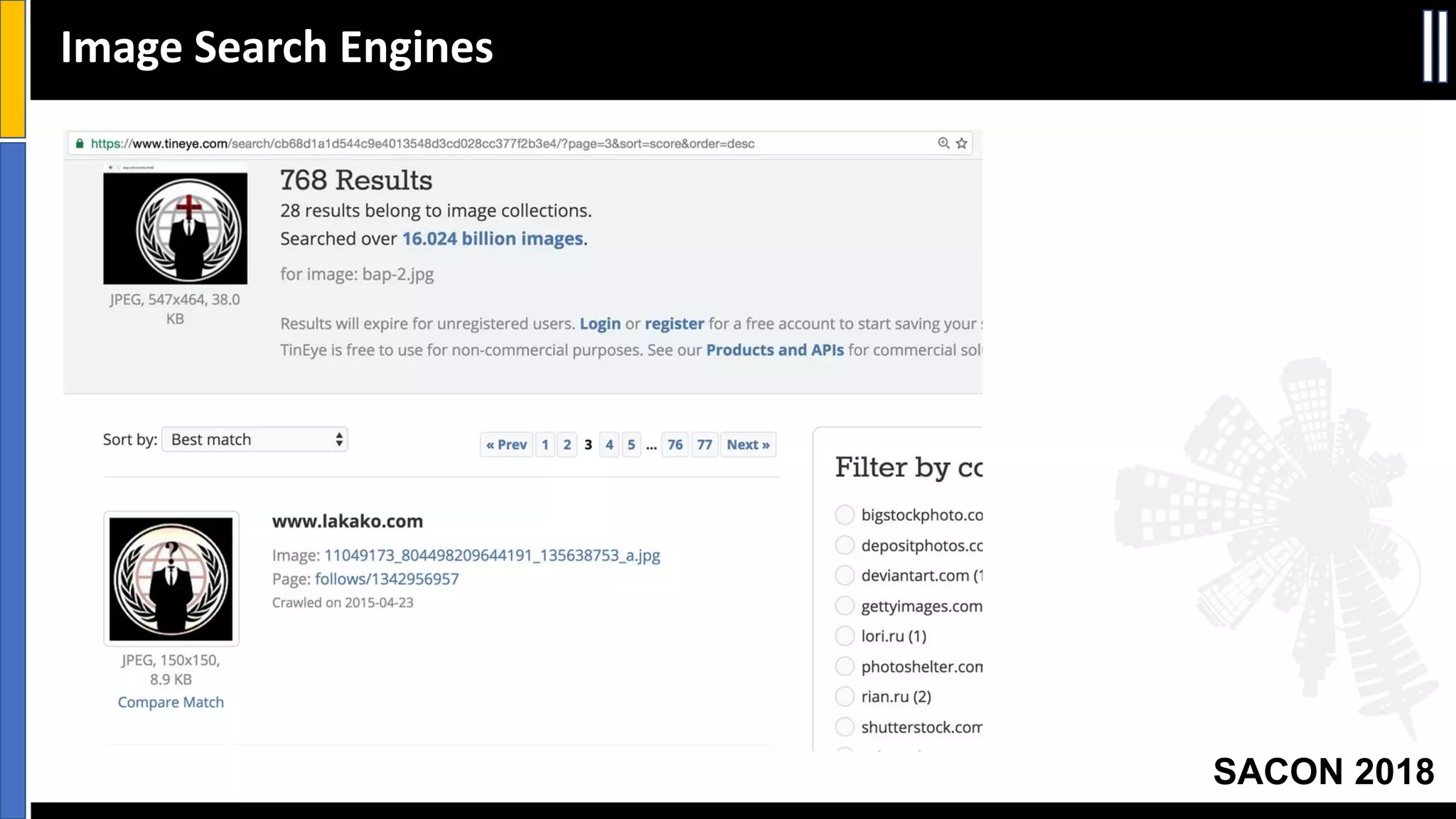Go to results page 1
This screenshot has width=1456, height=819.
(x=545, y=445)
